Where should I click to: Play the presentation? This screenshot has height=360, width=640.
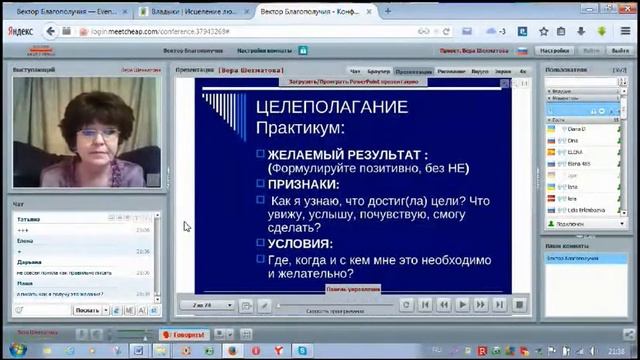point(462,304)
